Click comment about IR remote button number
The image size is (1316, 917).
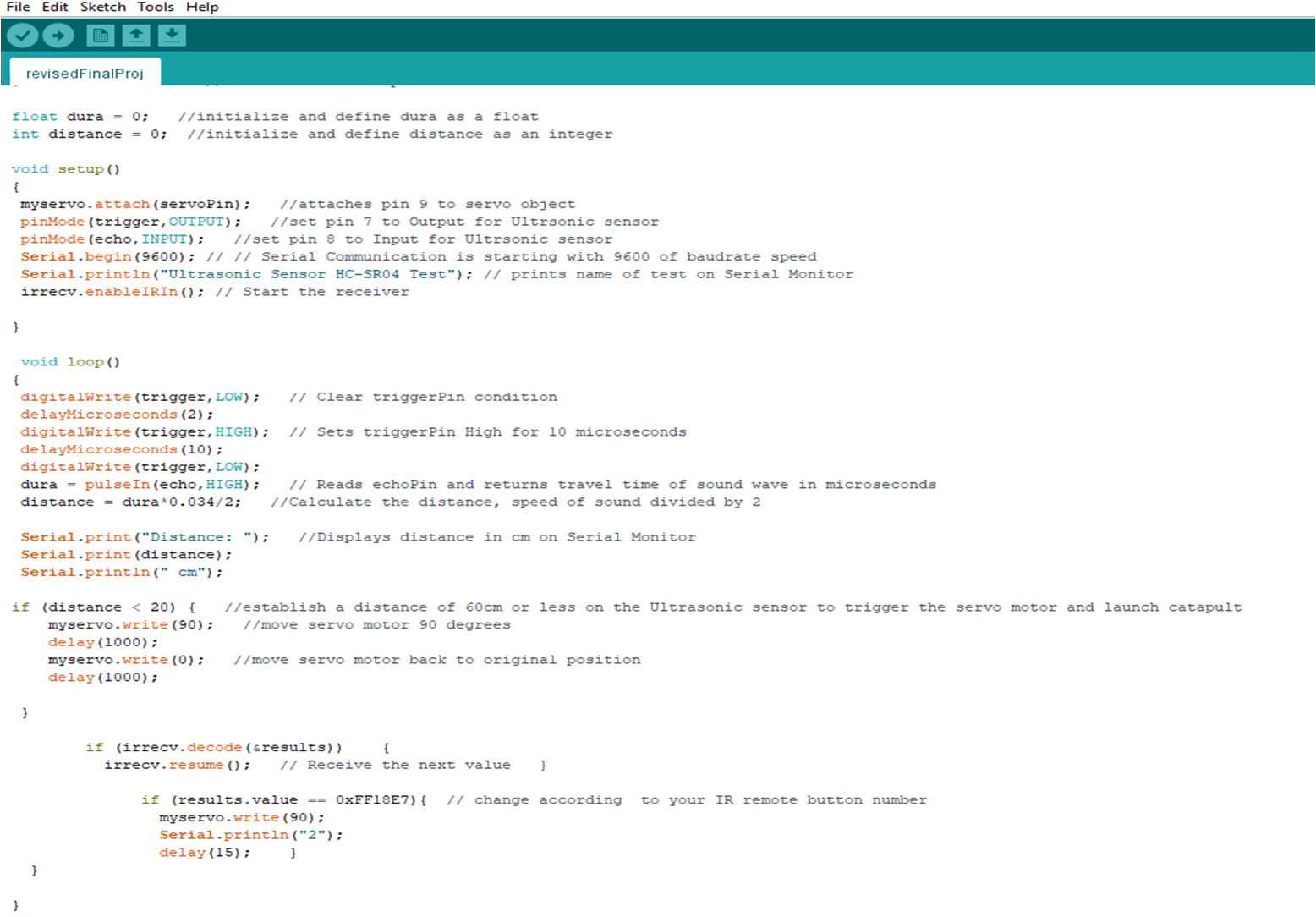687,800
